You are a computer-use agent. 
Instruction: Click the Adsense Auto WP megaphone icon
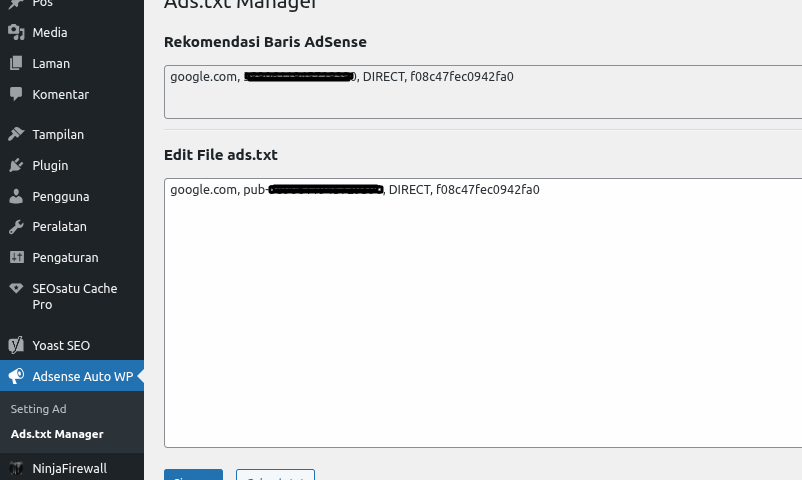pos(16,377)
